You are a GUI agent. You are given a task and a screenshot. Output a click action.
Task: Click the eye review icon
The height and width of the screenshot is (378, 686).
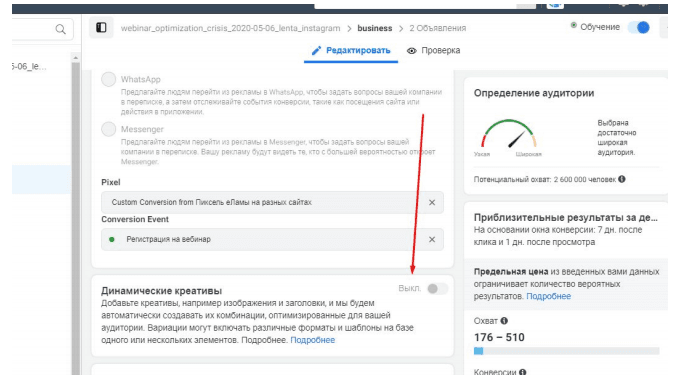tap(411, 51)
